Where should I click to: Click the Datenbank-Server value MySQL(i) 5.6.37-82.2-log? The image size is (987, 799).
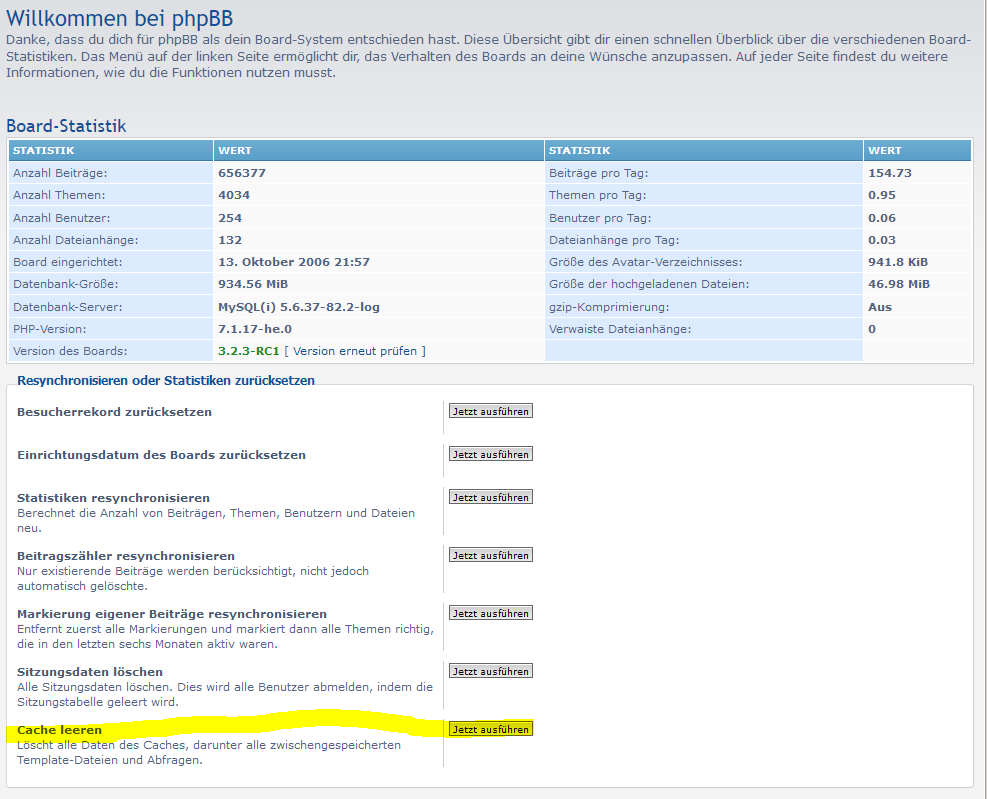297,307
